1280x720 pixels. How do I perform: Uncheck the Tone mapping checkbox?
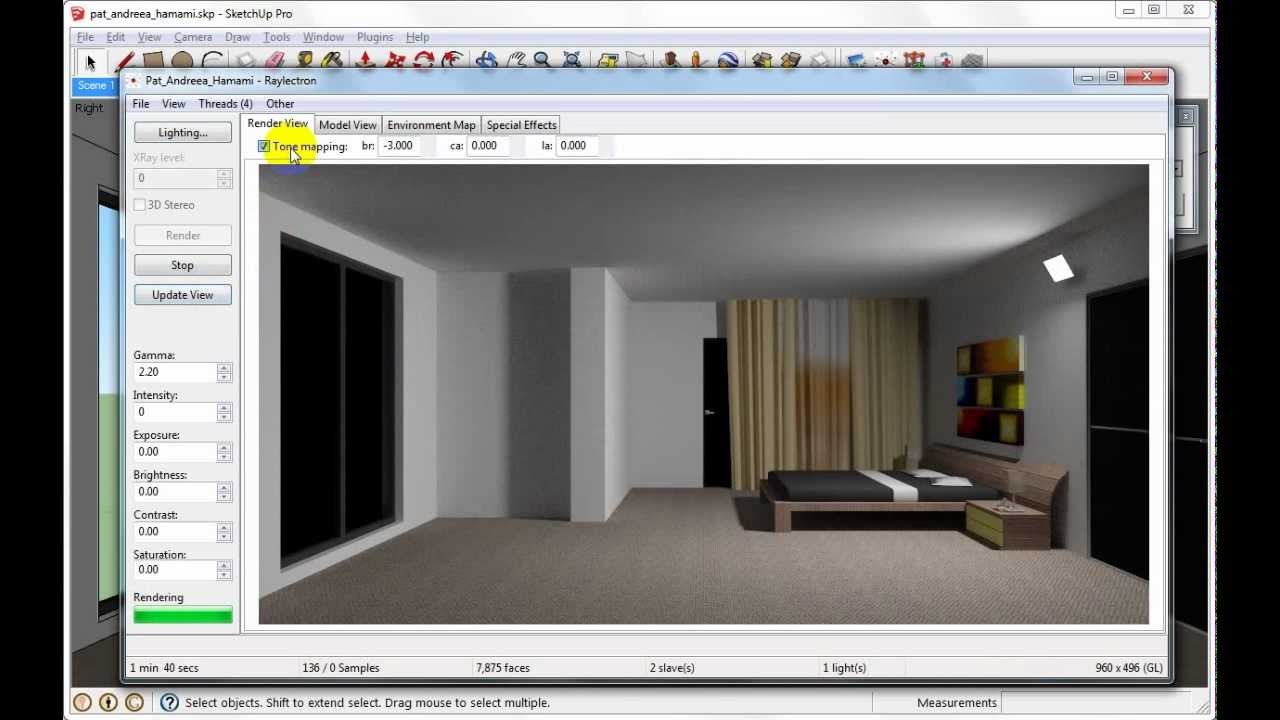tap(264, 146)
